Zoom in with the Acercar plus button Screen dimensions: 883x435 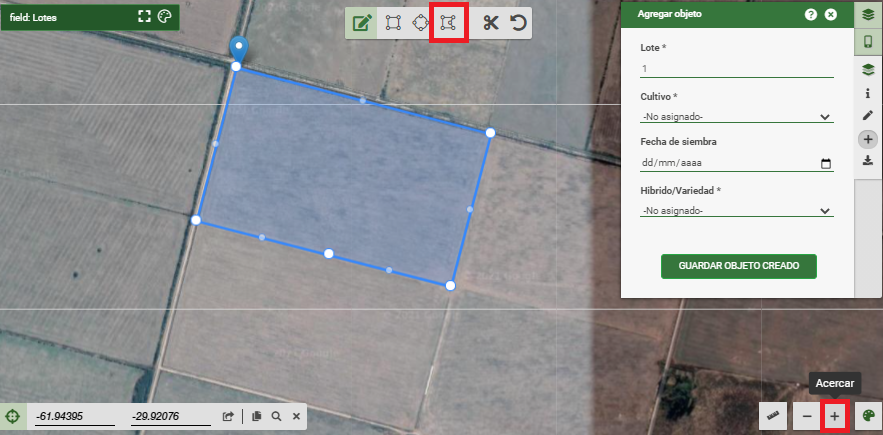(x=835, y=416)
